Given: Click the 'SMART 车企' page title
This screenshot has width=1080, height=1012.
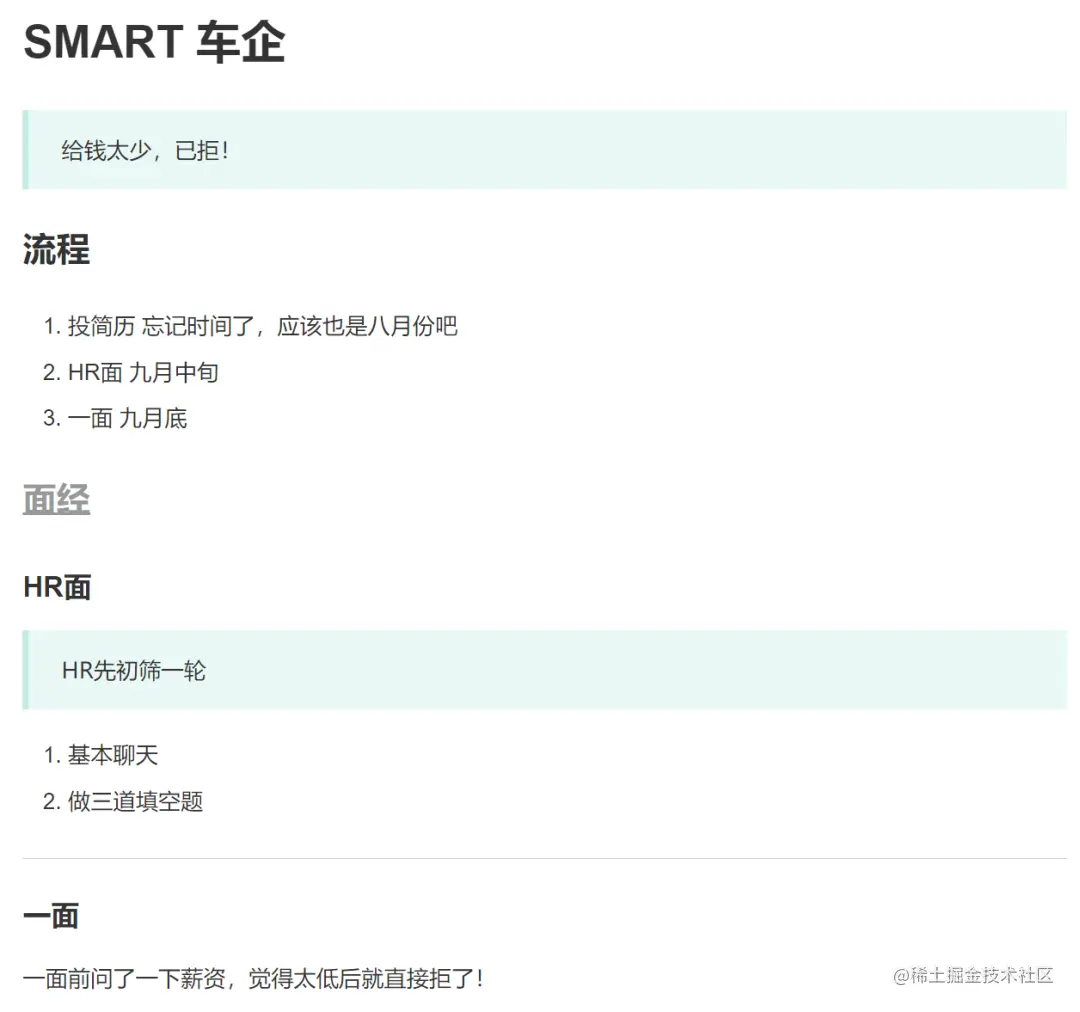Looking at the screenshot, I should pos(154,42).
